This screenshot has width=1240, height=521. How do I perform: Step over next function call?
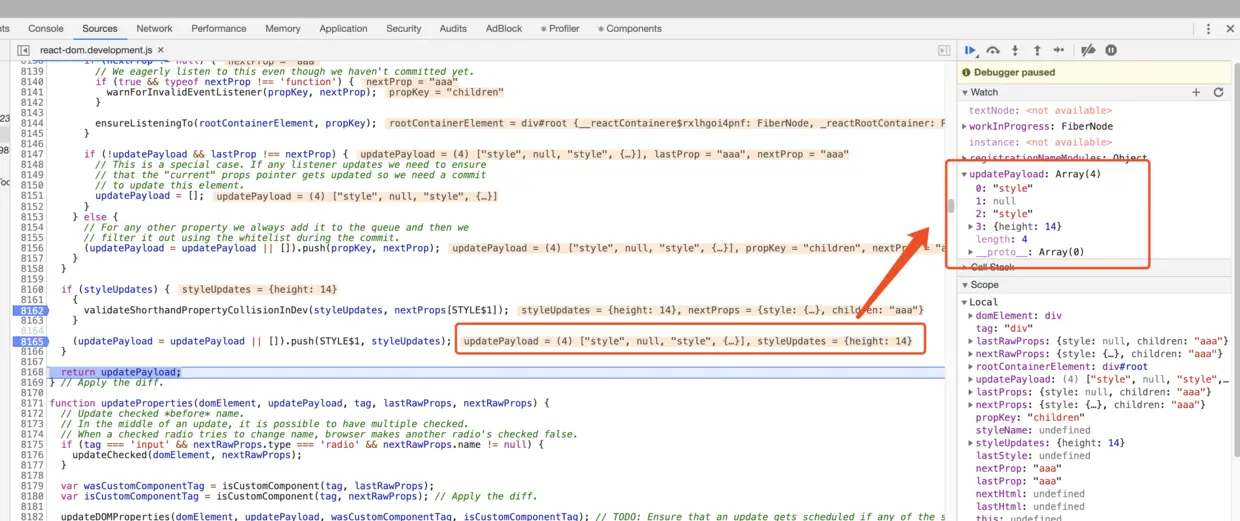click(993, 50)
